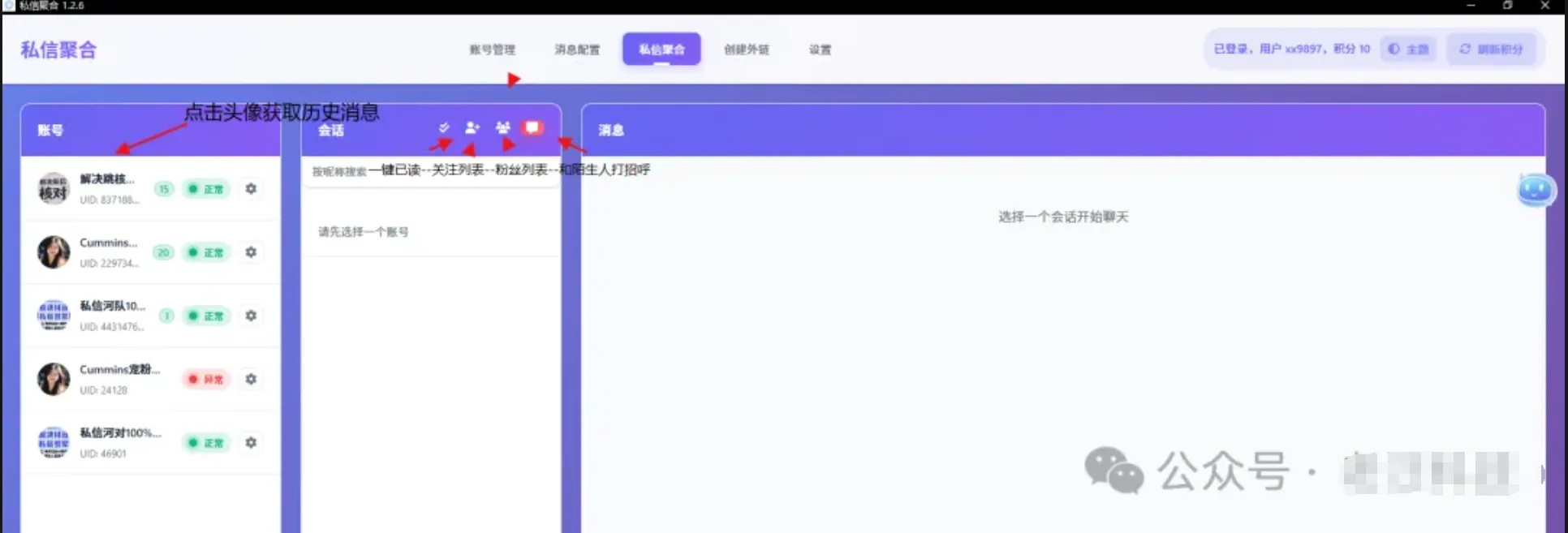Image resolution: width=1568 pixels, height=533 pixels.
Task: Click the avatar of account 私信河对100%...
Action: point(54,442)
